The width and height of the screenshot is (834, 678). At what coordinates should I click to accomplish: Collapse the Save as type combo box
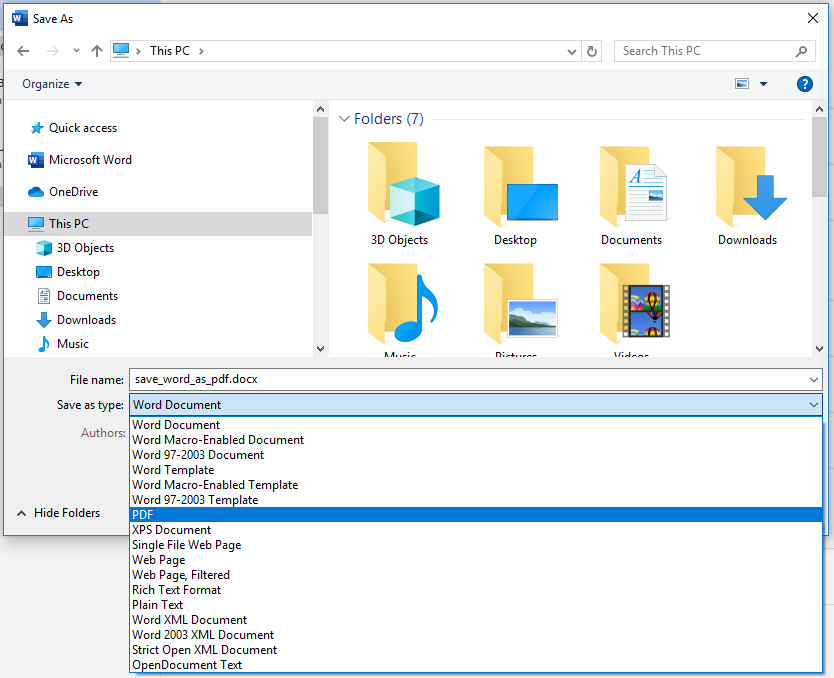point(814,405)
